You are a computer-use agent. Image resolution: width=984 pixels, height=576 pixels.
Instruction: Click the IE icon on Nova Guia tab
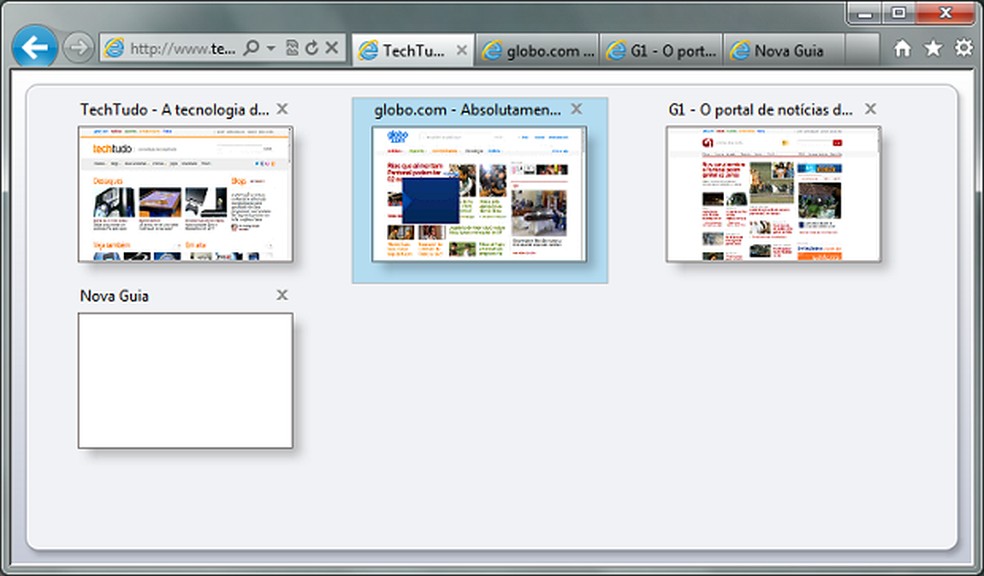[740, 50]
